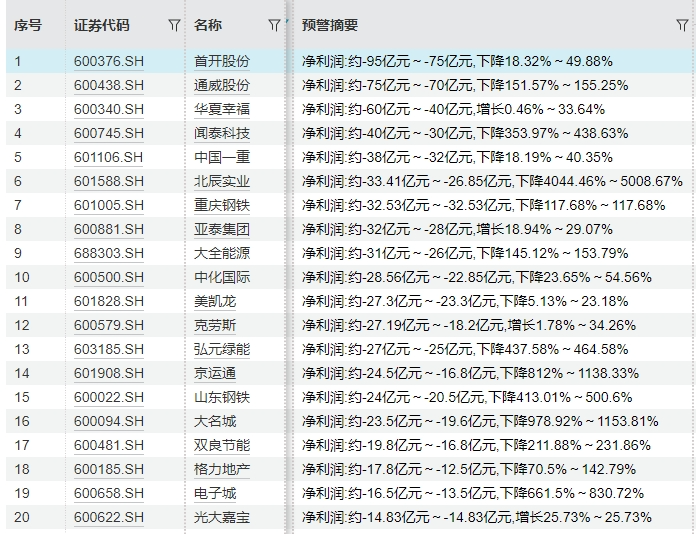The width and height of the screenshot is (696, 534).
Task: Open the filter icon in 证券代码 column
Action: (x=175, y=25)
